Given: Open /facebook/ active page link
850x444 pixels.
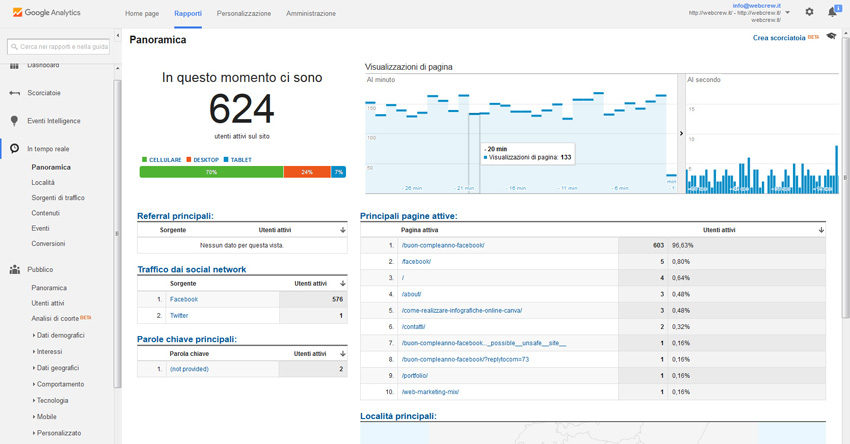Looking at the screenshot, I should point(416,262).
